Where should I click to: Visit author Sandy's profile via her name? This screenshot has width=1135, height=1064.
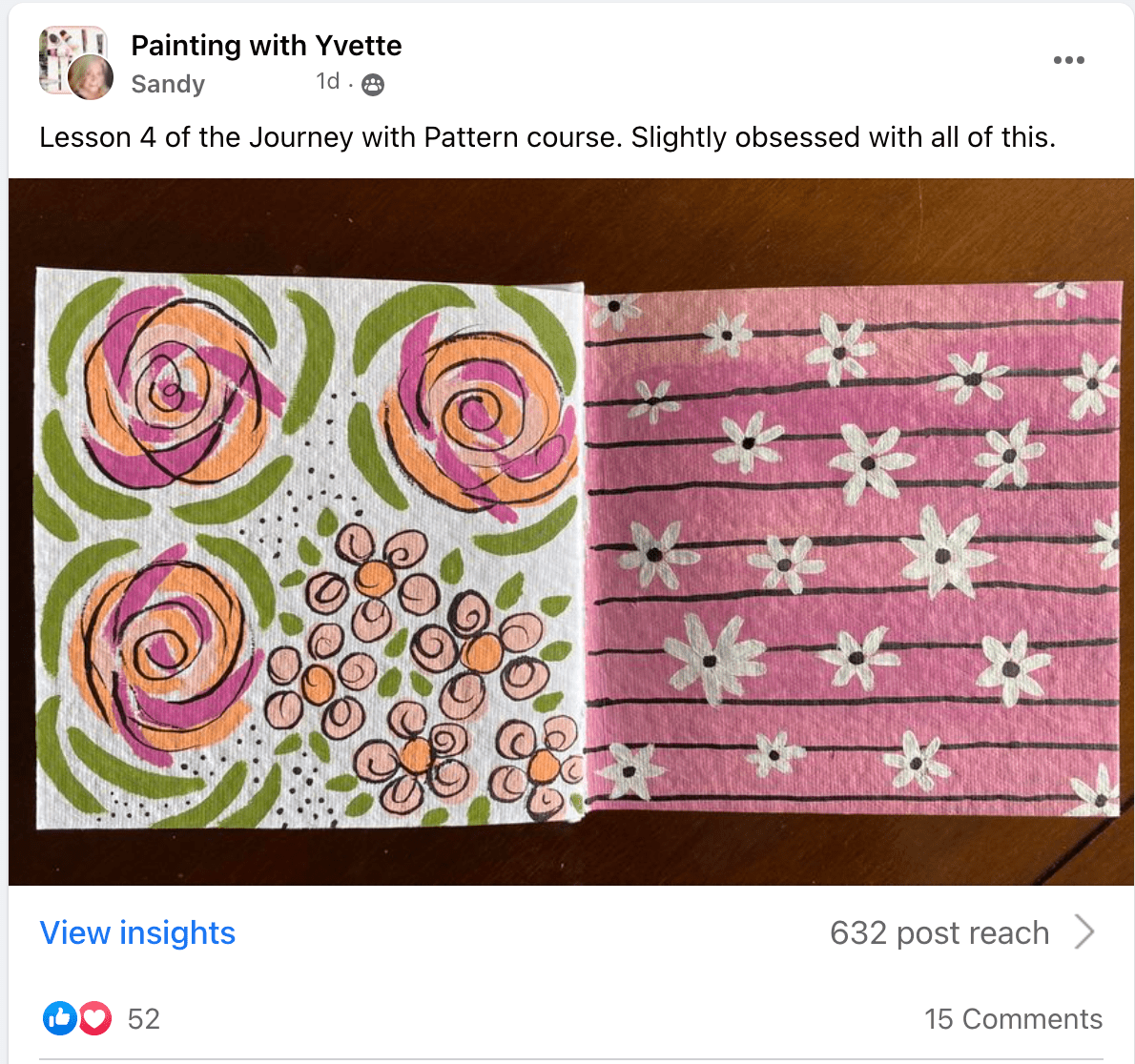pos(168,84)
